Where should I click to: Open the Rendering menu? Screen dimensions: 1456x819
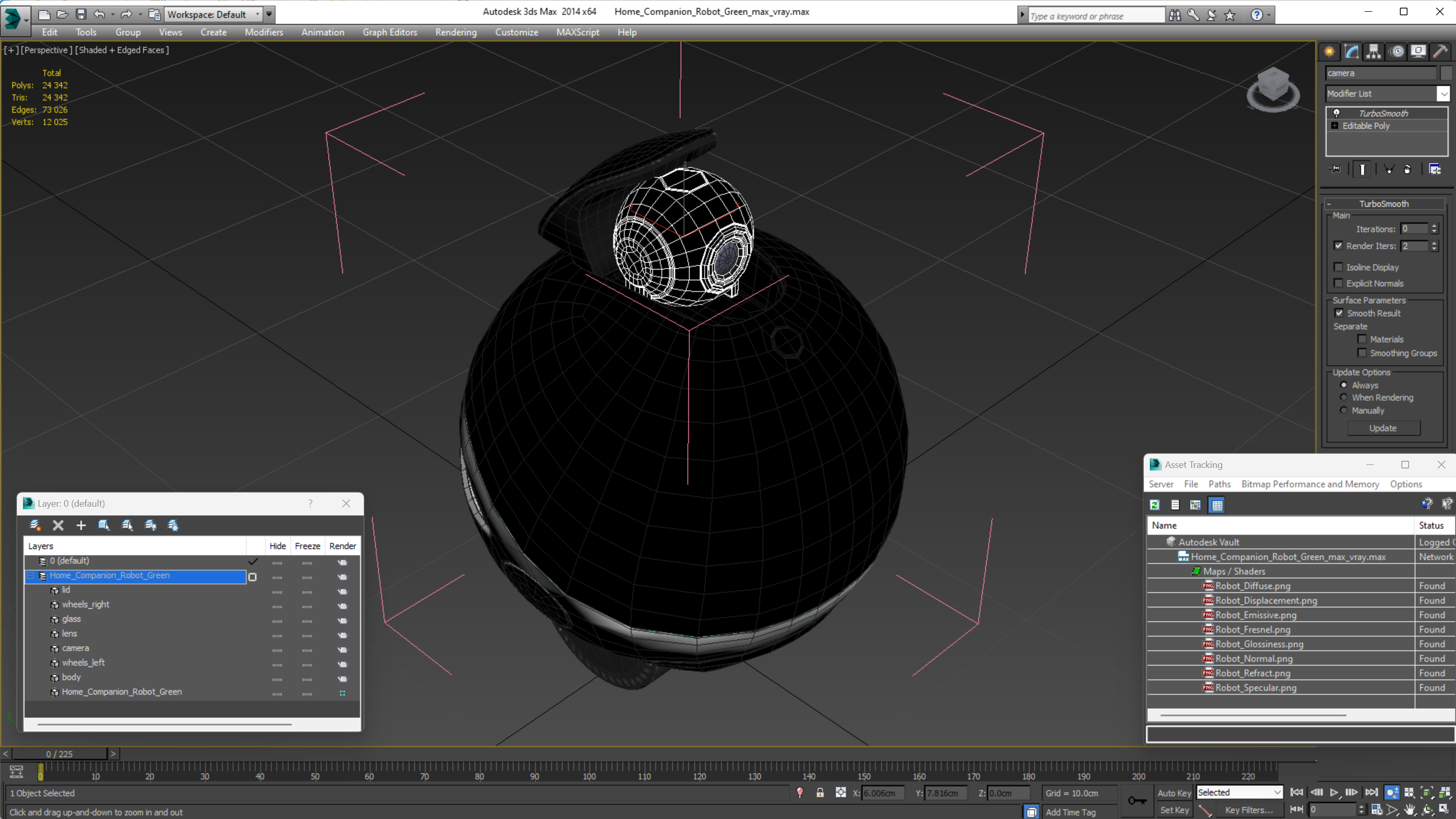[456, 32]
